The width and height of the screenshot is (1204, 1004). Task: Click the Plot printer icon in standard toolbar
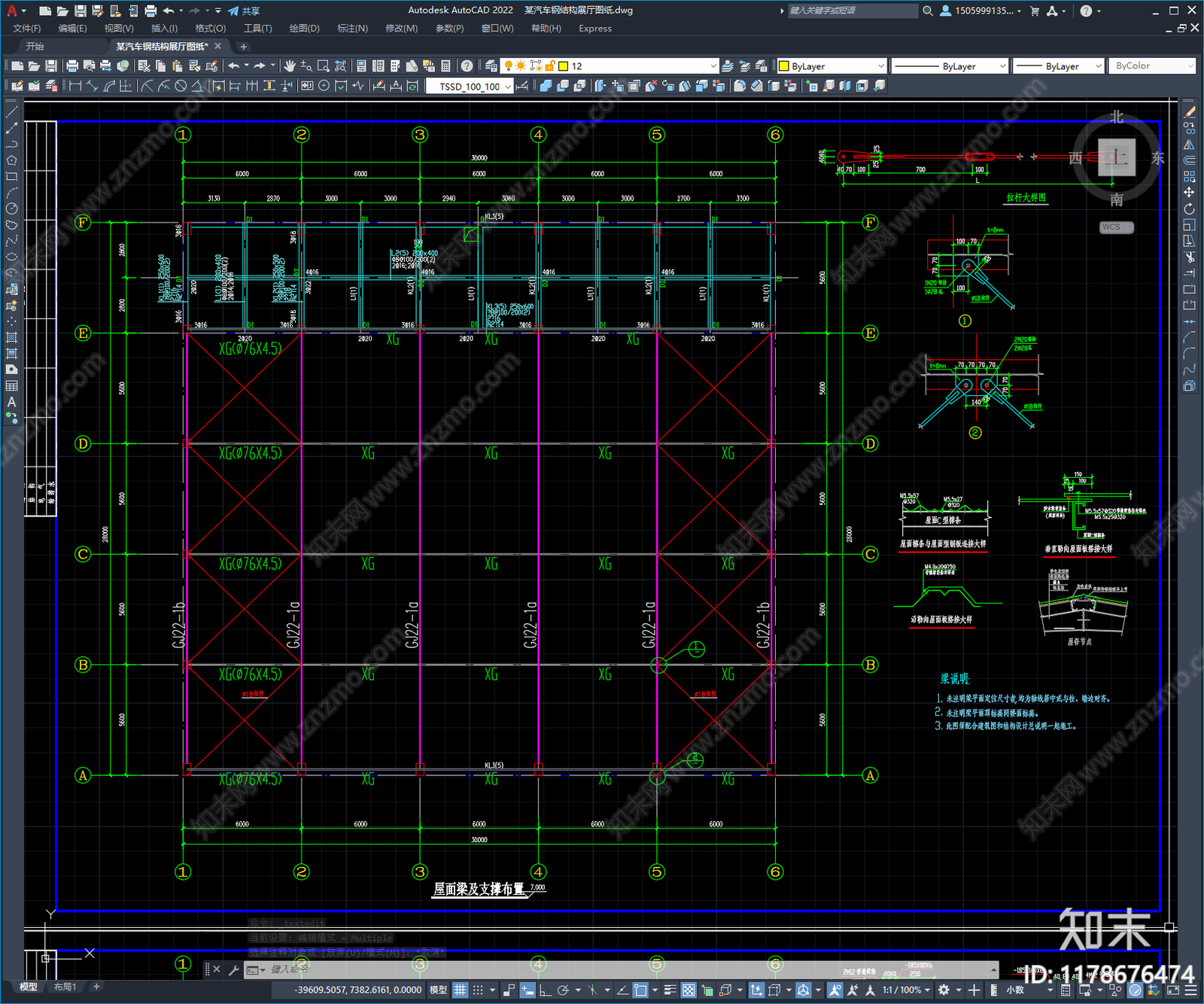(72, 66)
